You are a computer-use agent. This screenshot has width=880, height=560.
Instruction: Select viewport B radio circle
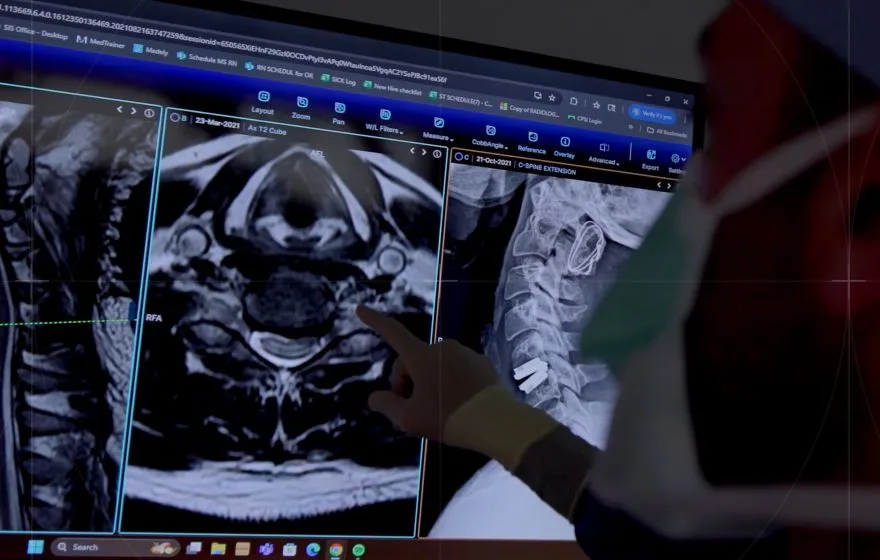[x=175, y=117]
